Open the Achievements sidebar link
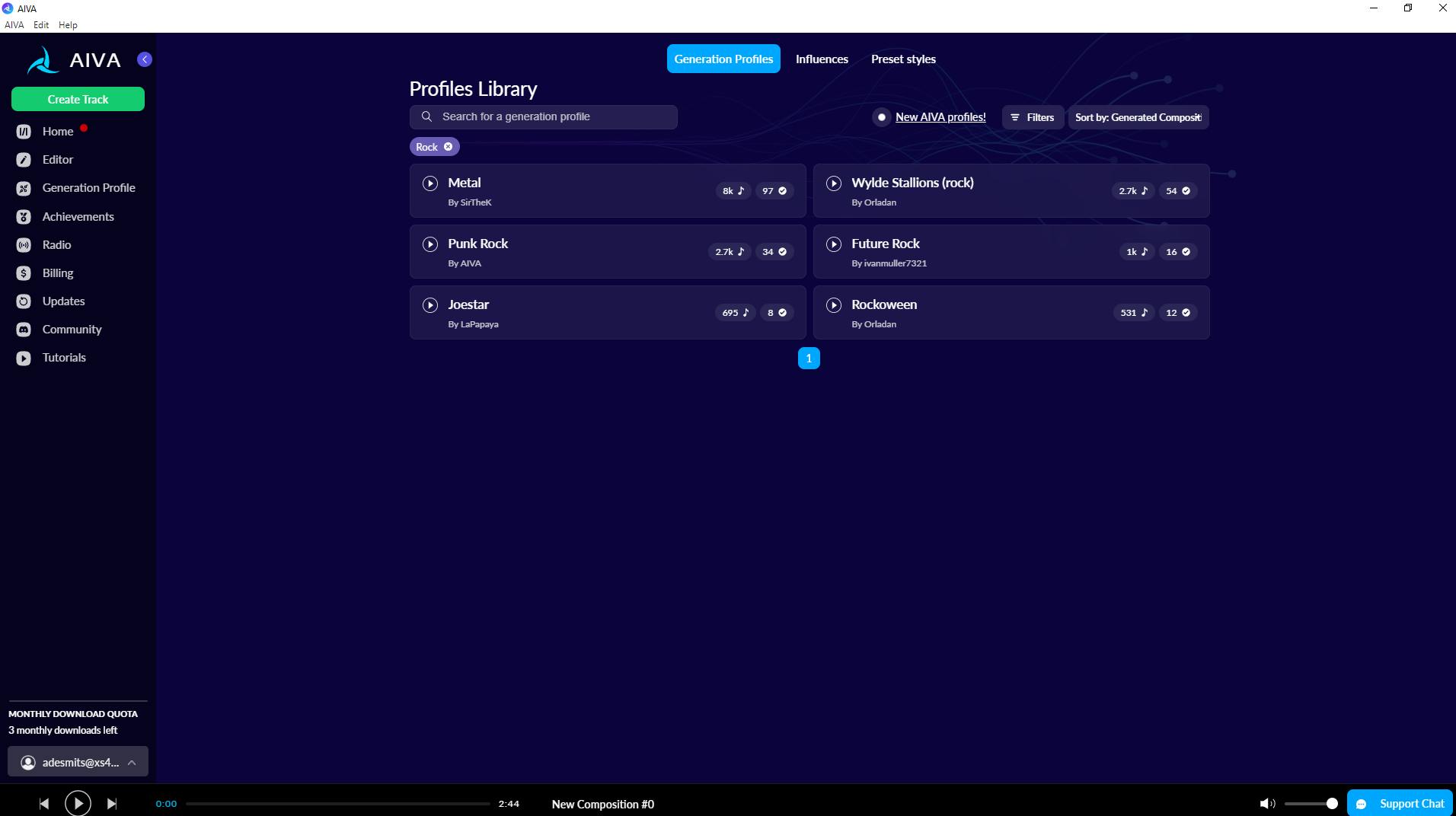This screenshot has width=1456, height=816. (78, 217)
